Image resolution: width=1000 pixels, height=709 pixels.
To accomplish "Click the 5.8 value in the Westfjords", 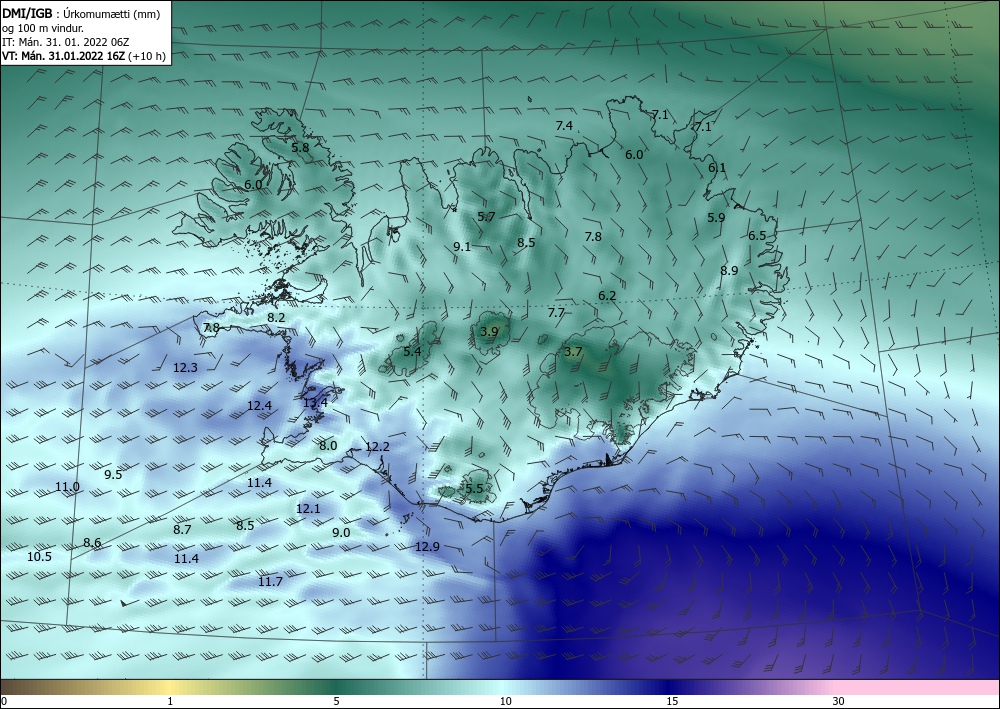I will tap(300, 147).
